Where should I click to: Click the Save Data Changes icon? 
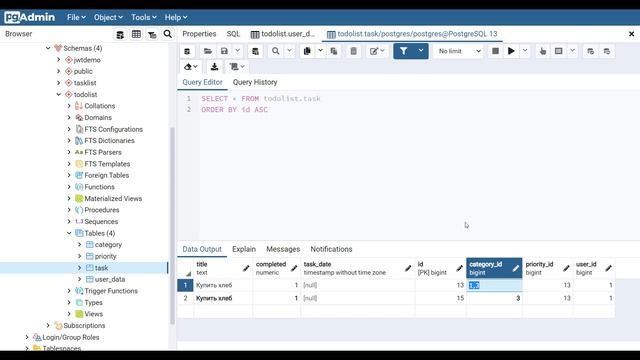click(255, 51)
